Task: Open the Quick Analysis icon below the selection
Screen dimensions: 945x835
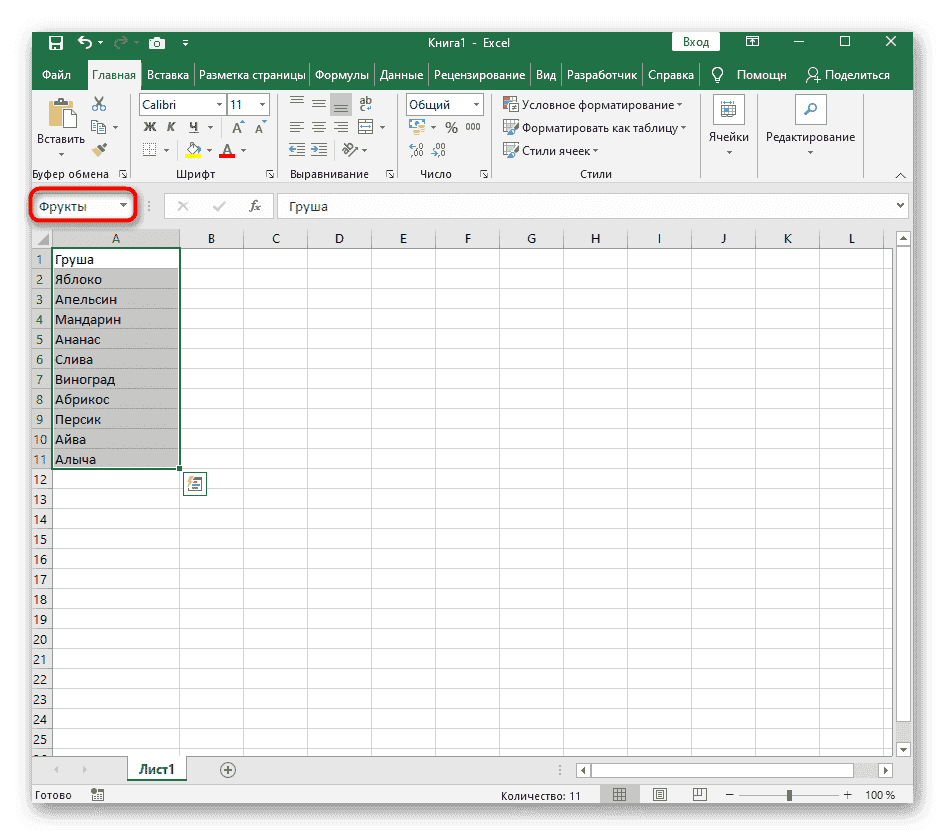Action: (194, 484)
